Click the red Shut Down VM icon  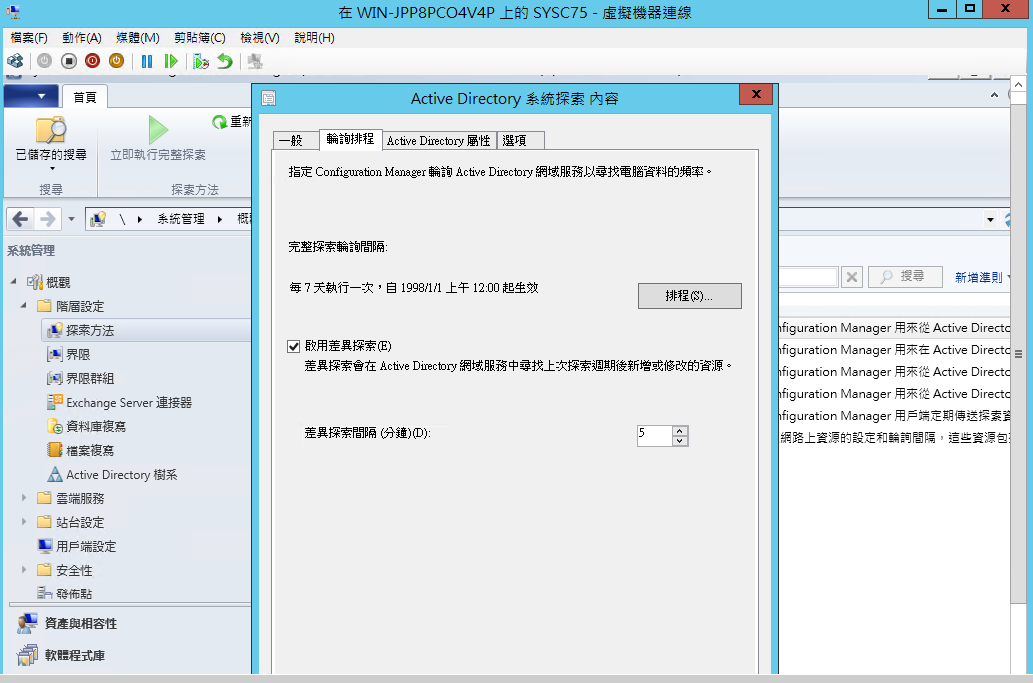tap(92, 61)
